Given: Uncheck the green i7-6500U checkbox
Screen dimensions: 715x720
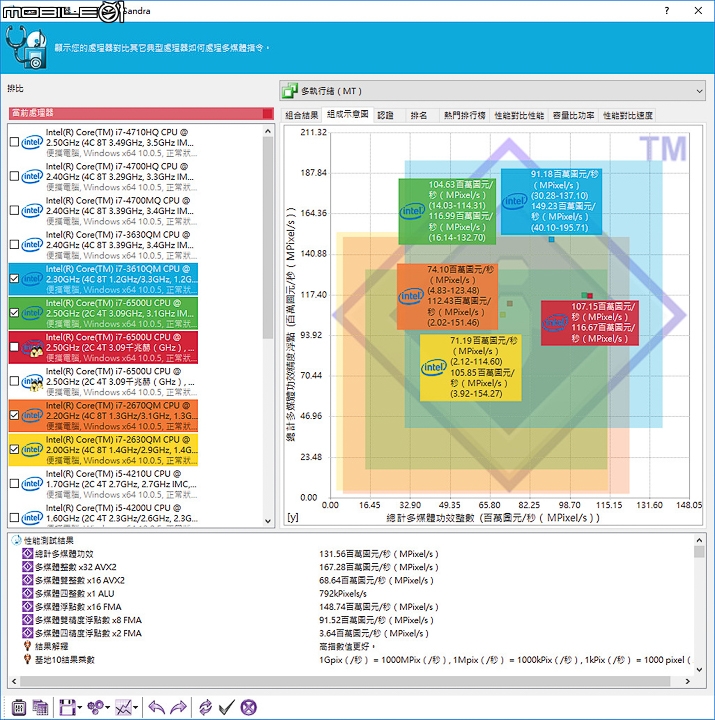Looking at the screenshot, I should 14,313.
